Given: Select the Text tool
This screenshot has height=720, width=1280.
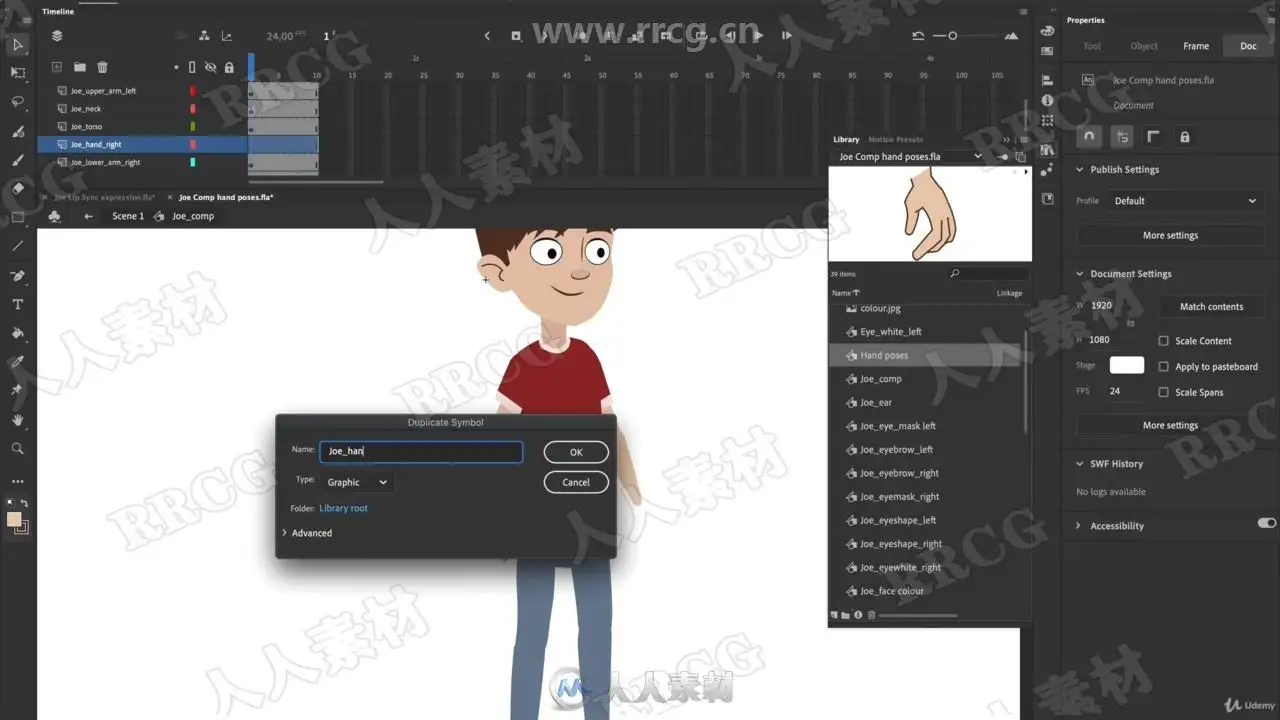Looking at the screenshot, I should coord(17,304).
